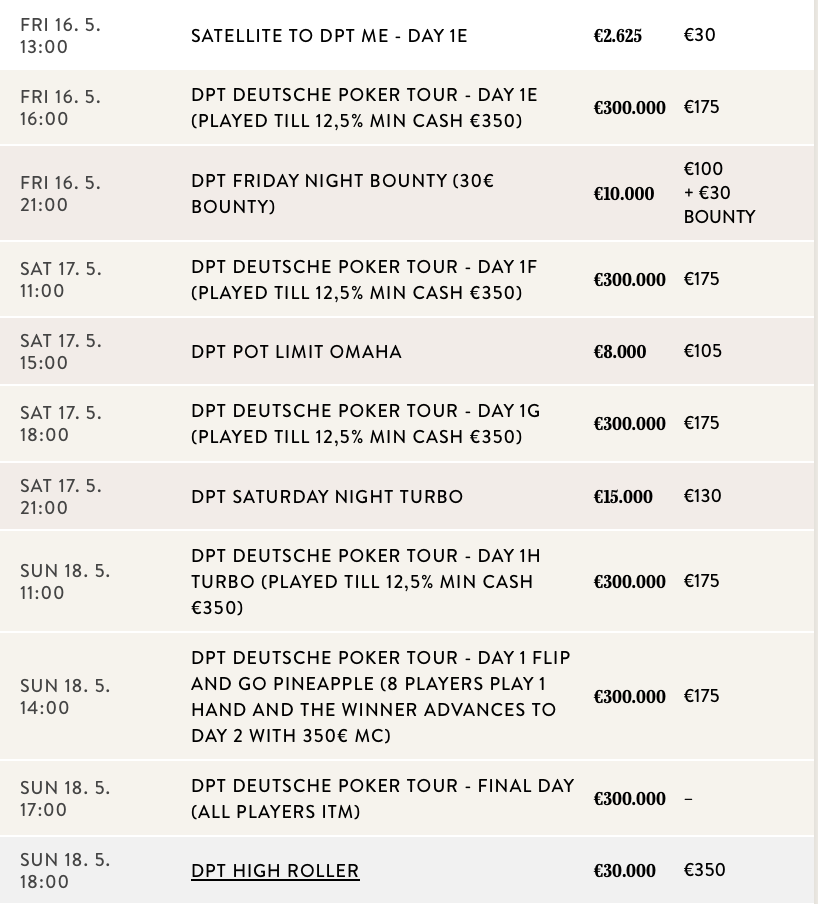This screenshot has width=818, height=904.
Task: Click the €10.000 Friday Night Bounty guarantee
Action: click(x=623, y=194)
